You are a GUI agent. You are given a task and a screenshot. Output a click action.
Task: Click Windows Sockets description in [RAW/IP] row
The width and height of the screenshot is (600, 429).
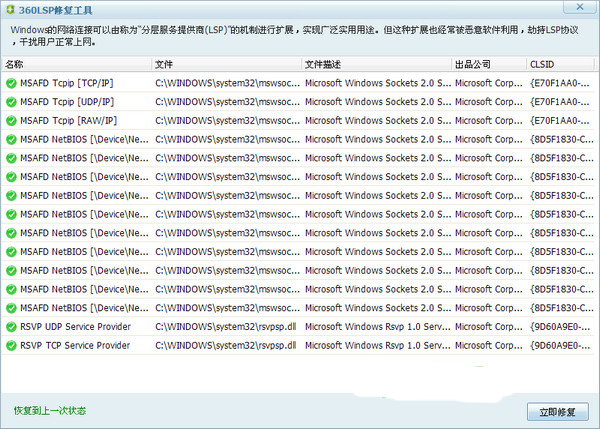378,121
